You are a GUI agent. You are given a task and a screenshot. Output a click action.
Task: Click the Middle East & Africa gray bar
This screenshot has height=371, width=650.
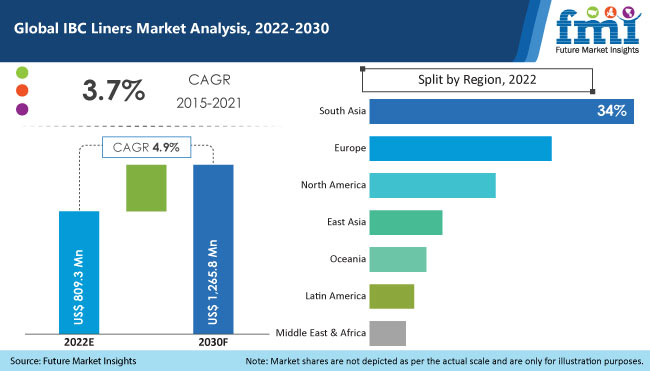(388, 333)
